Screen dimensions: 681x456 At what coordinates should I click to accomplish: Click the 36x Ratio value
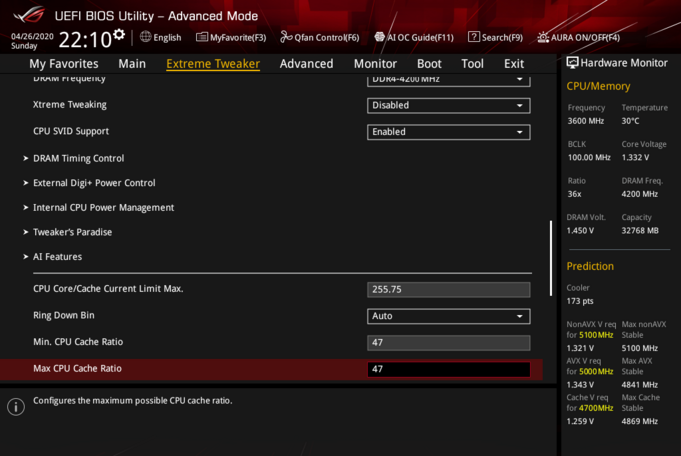tap(574, 194)
